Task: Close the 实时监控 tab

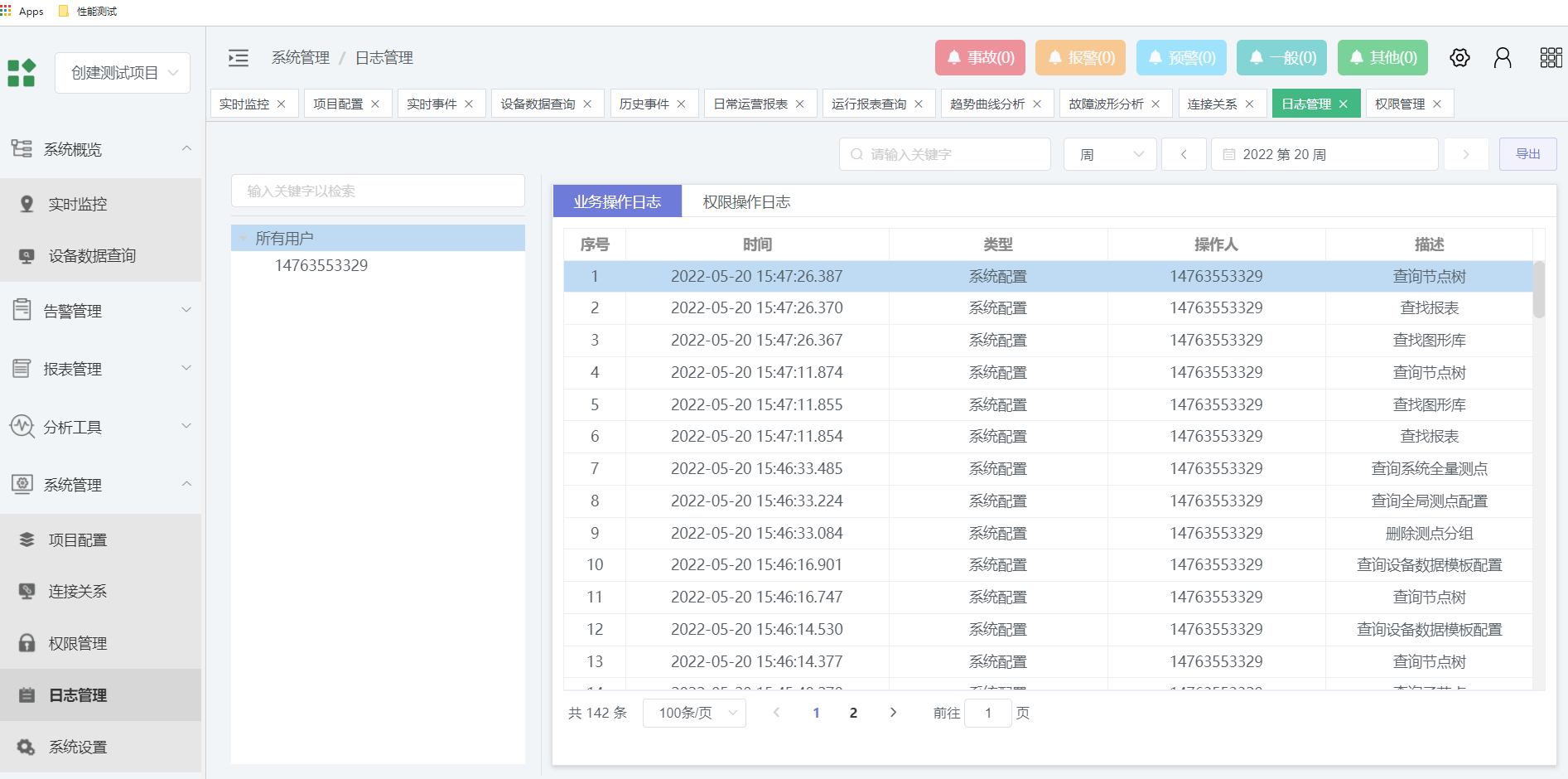Action: pyautogui.click(x=282, y=104)
